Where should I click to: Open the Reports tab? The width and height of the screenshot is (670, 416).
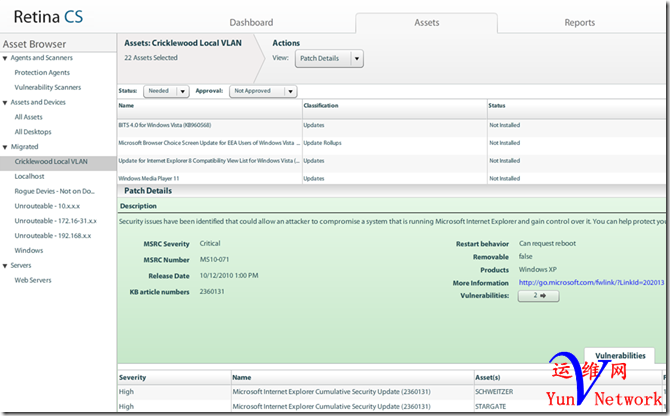click(579, 22)
